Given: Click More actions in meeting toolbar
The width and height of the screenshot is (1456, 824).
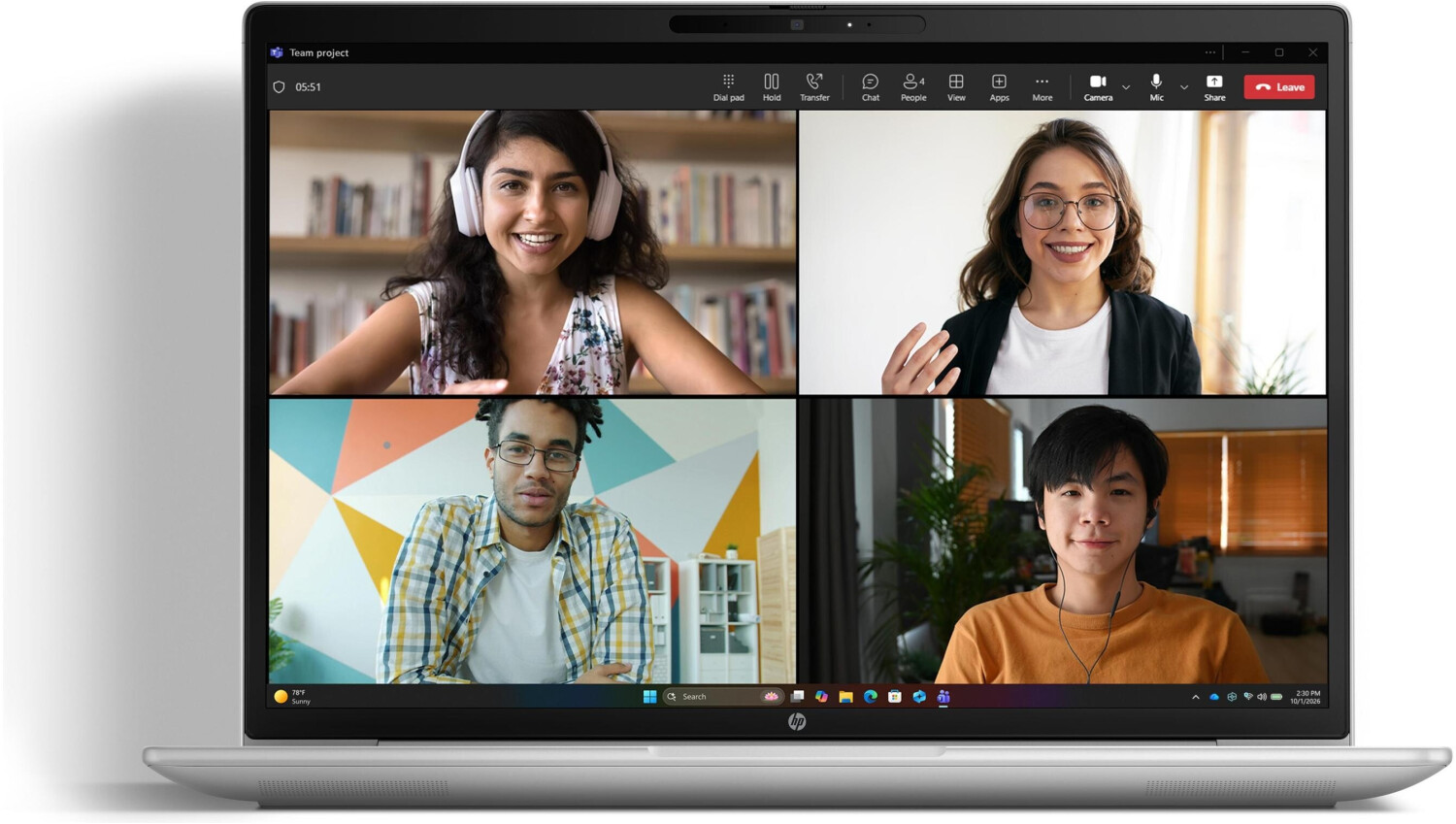Looking at the screenshot, I should (x=1042, y=87).
